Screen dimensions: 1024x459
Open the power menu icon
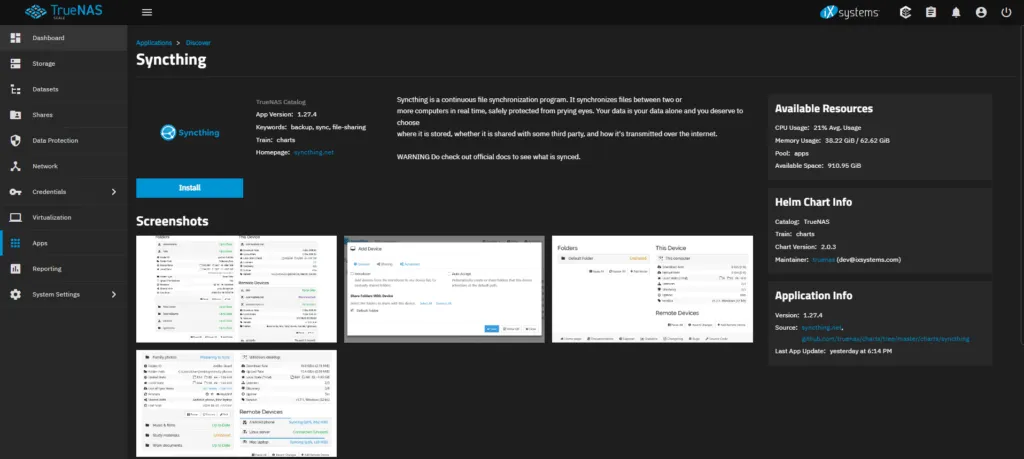click(1006, 12)
